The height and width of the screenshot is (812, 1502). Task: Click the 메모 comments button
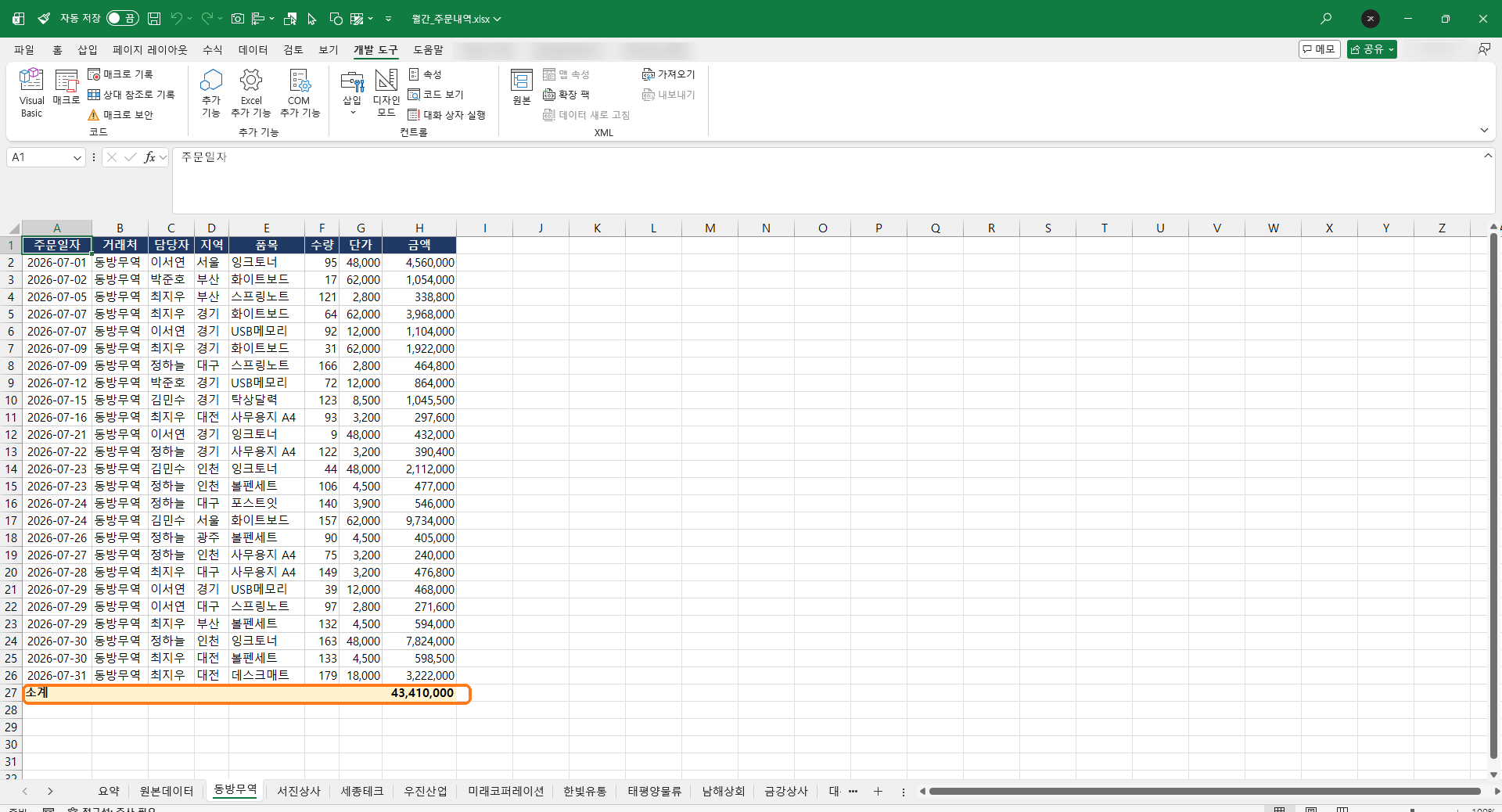pyautogui.click(x=1320, y=49)
